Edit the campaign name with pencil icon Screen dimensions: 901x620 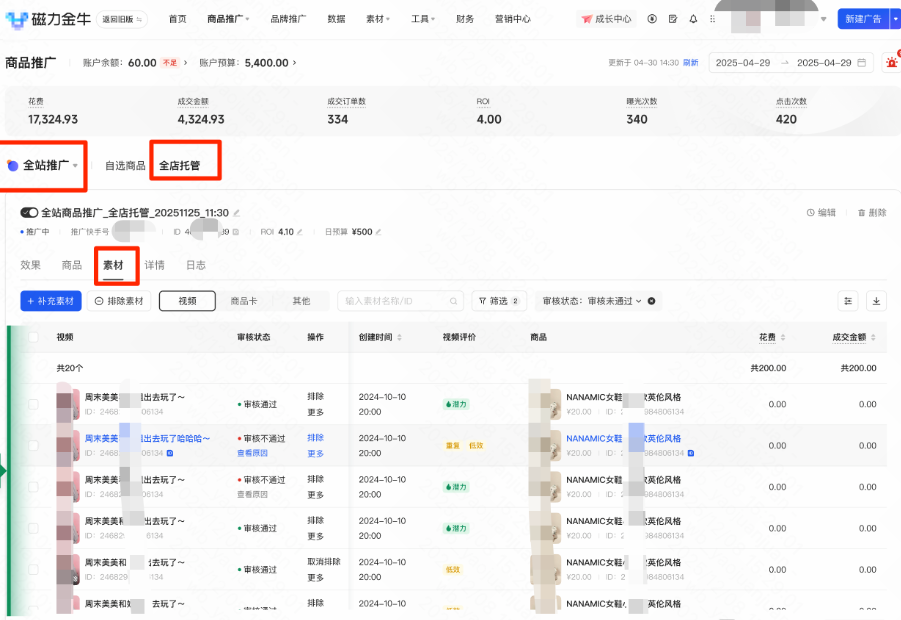click(x=236, y=213)
